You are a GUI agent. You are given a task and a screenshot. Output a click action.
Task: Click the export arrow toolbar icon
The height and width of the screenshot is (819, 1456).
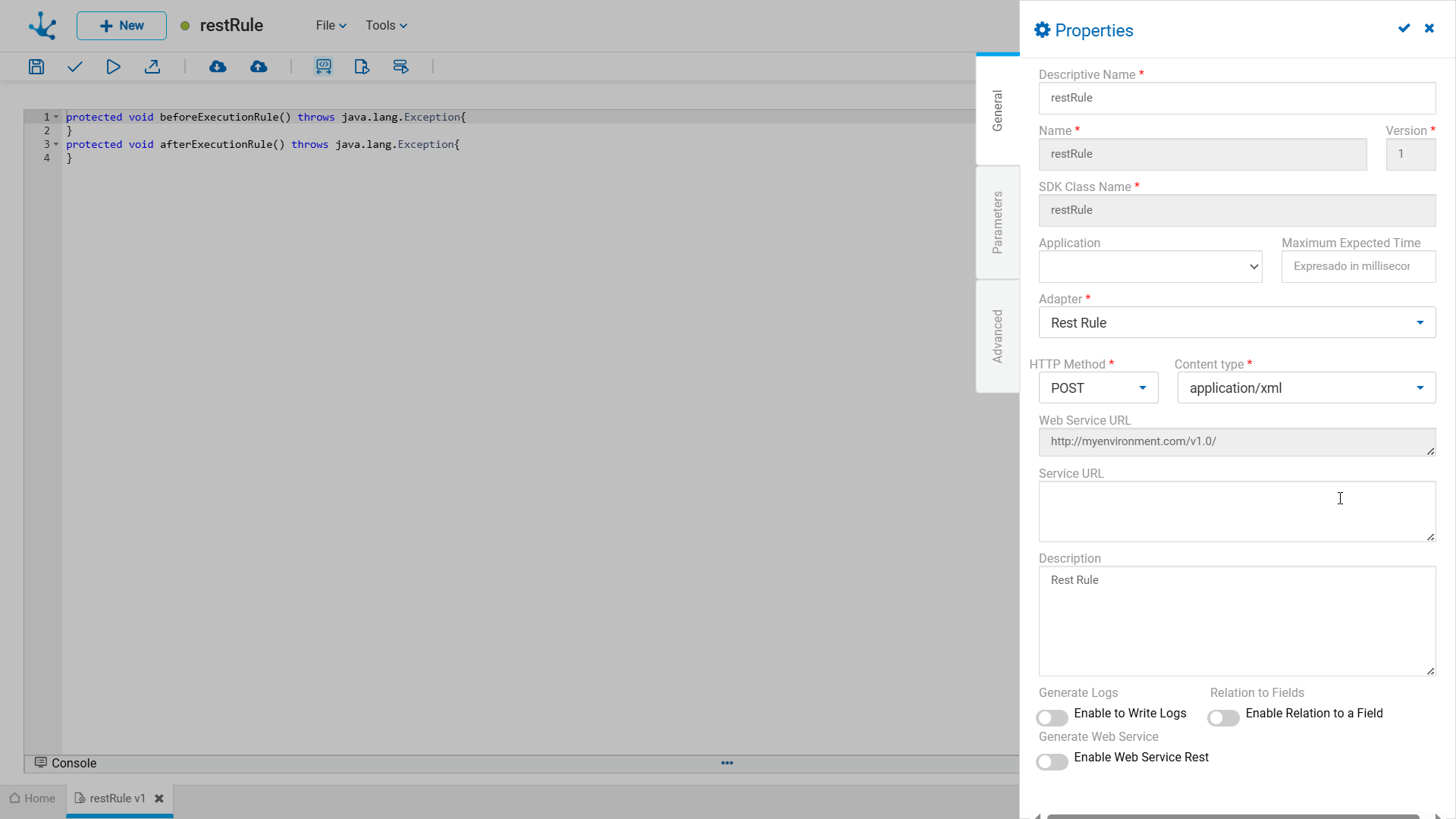click(x=152, y=67)
